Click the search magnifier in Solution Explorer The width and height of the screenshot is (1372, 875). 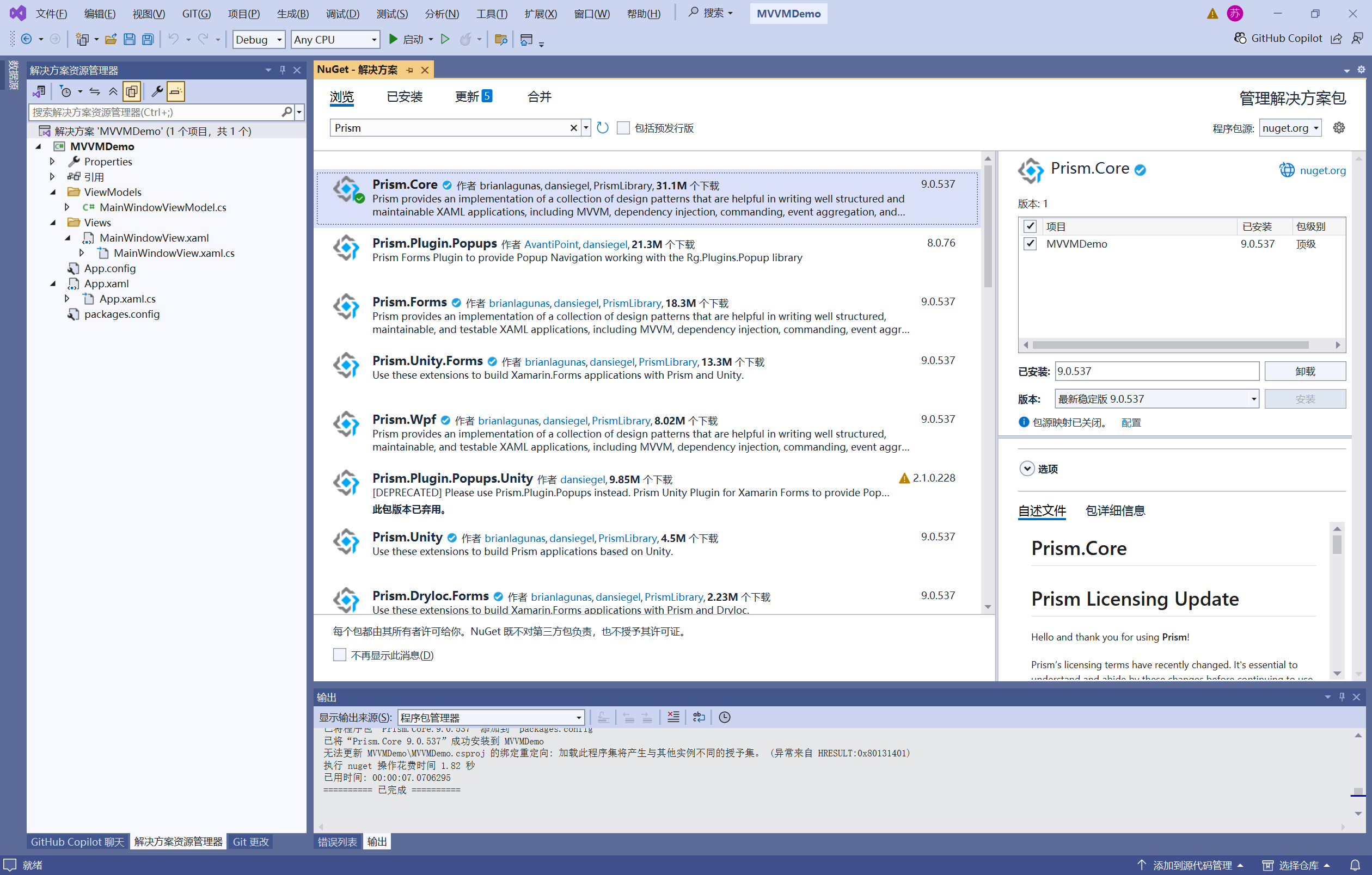click(286, 112)
